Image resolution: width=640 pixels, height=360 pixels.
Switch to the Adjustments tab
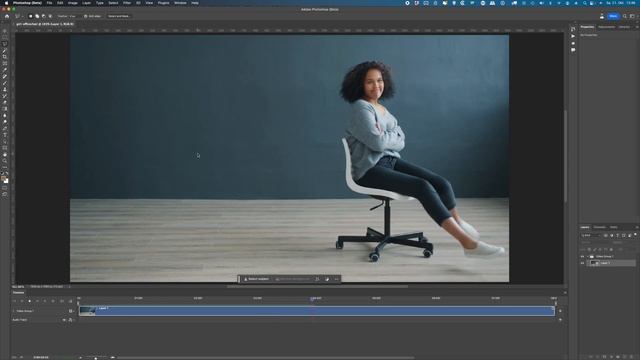point(606,27)
